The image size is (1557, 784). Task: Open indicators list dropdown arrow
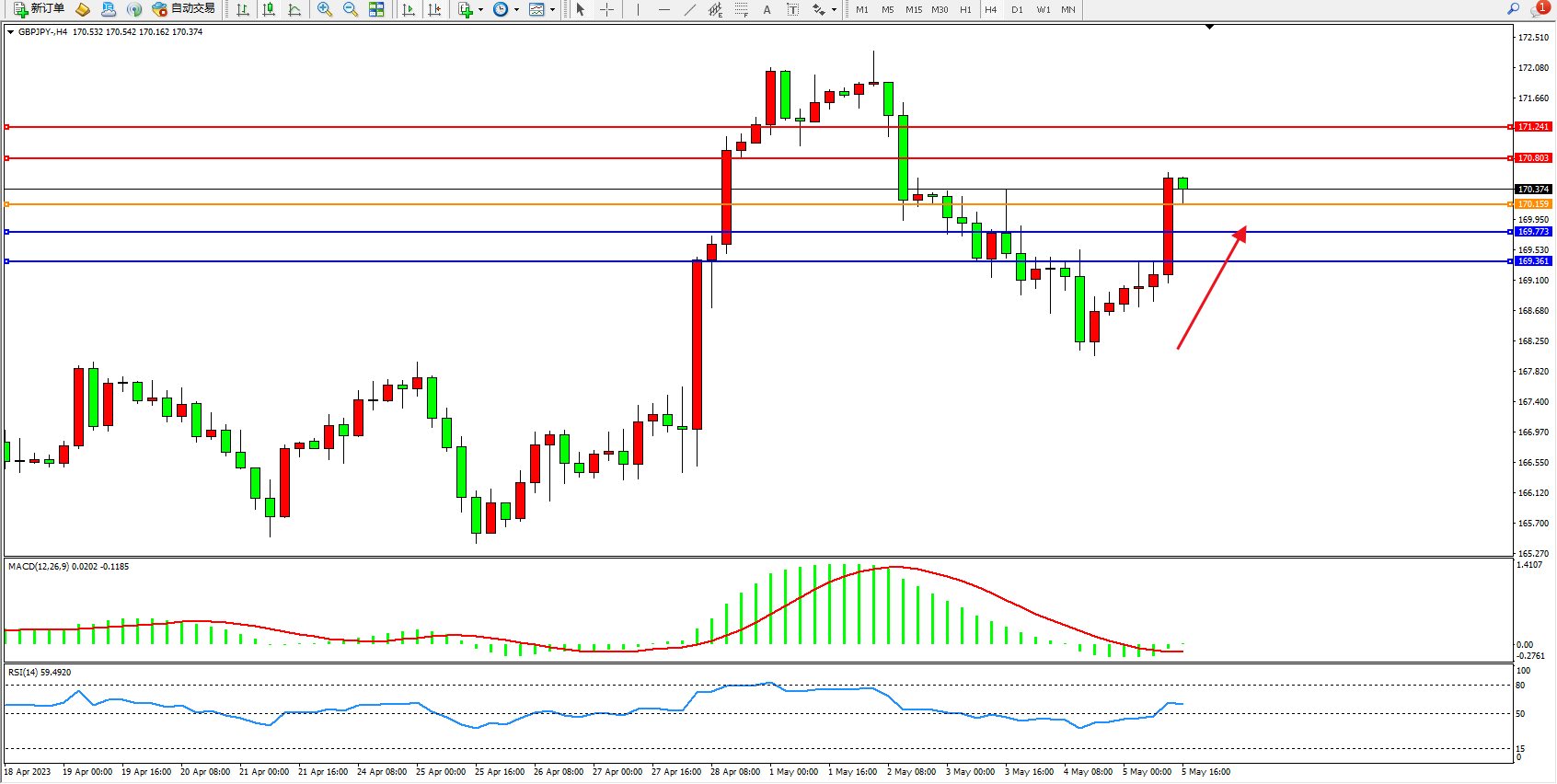point(481,10)
